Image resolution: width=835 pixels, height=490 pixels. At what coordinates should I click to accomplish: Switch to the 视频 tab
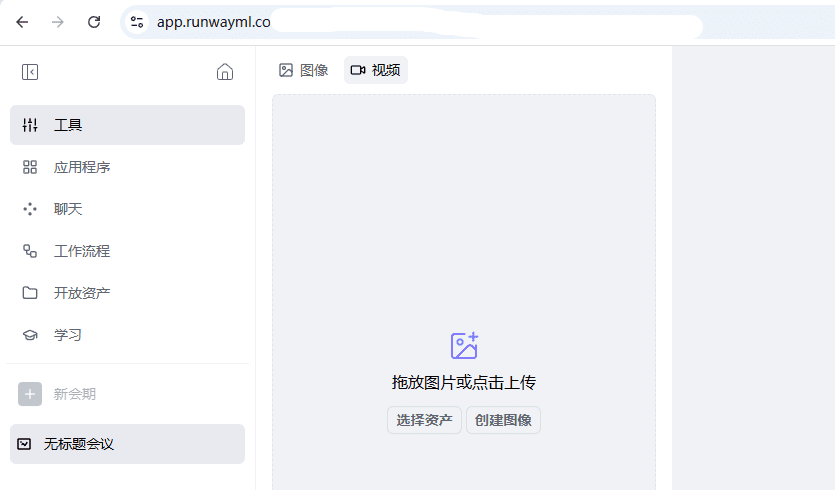[376, 70]
